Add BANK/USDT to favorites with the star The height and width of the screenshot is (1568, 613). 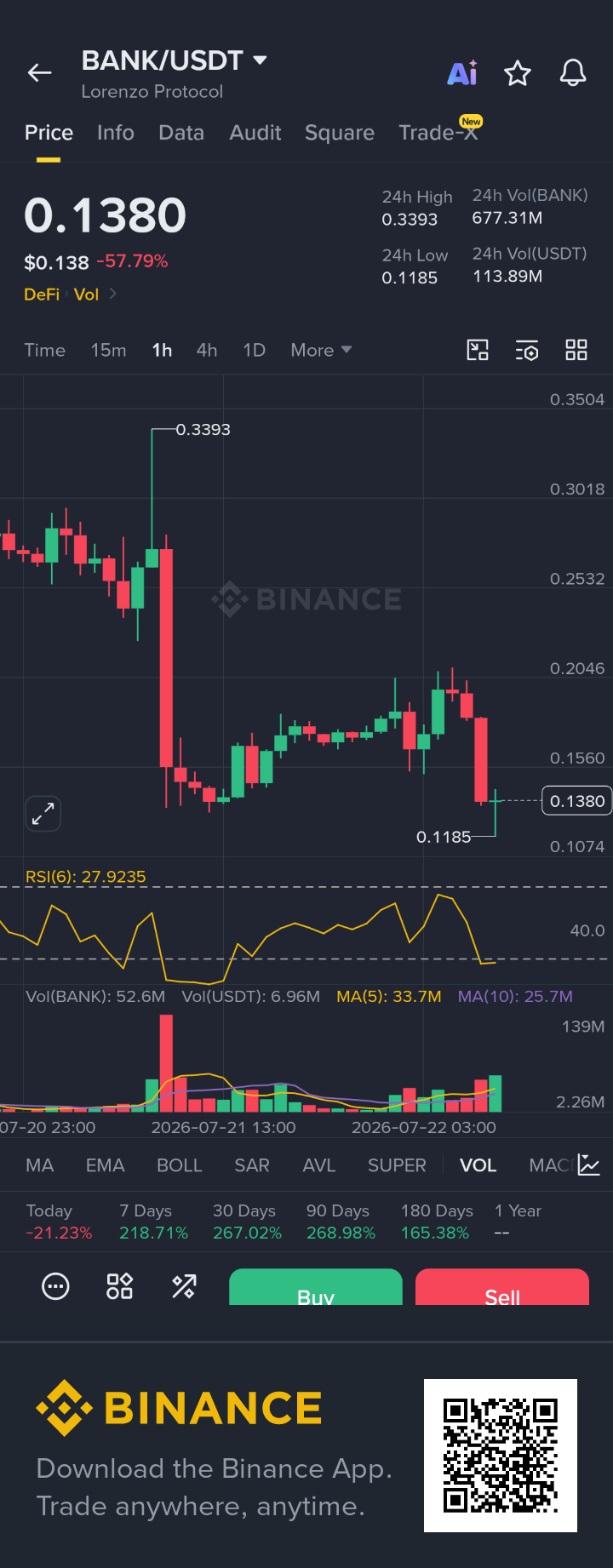click(x=518, y=73)
